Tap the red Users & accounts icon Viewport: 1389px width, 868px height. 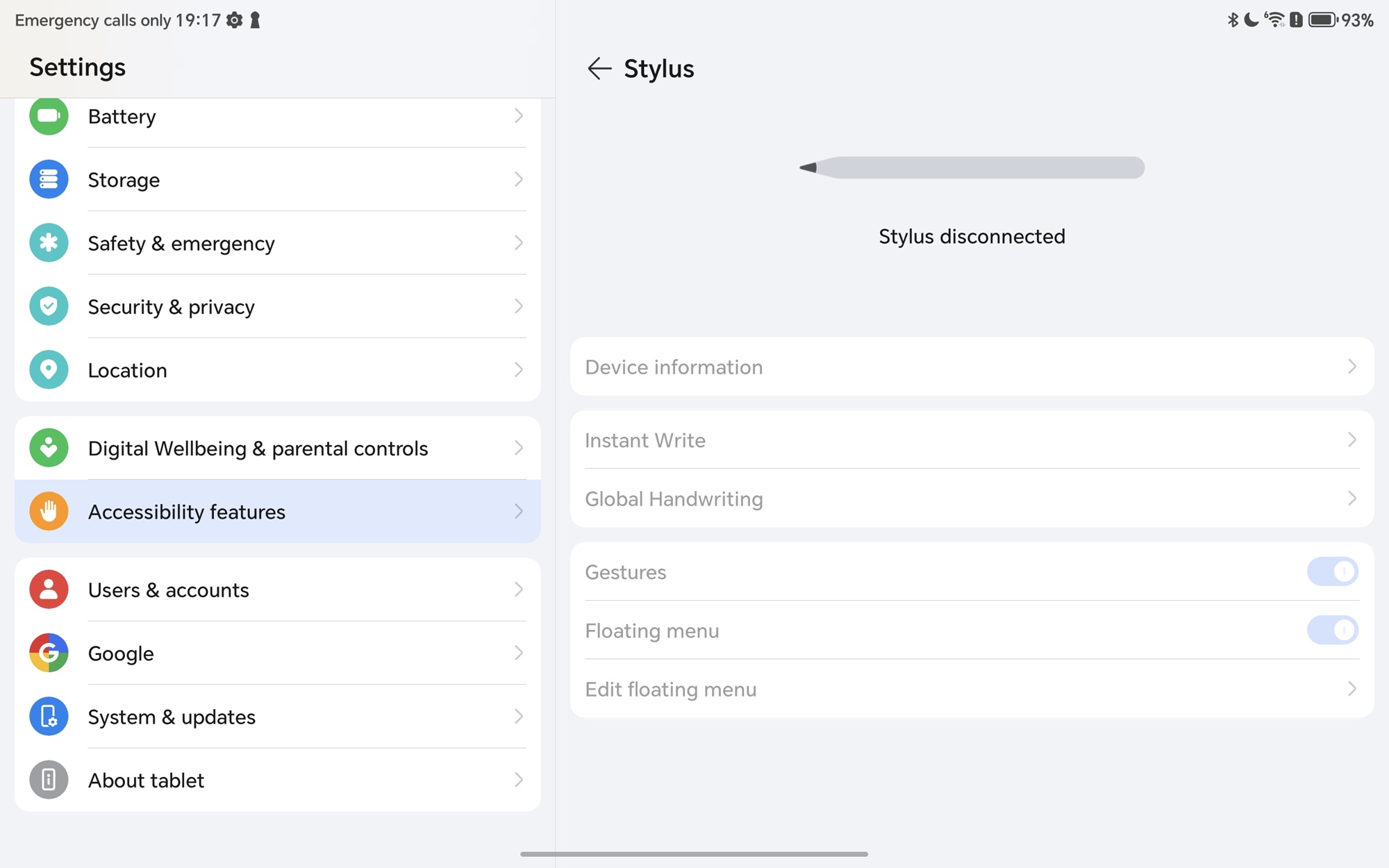49,590
